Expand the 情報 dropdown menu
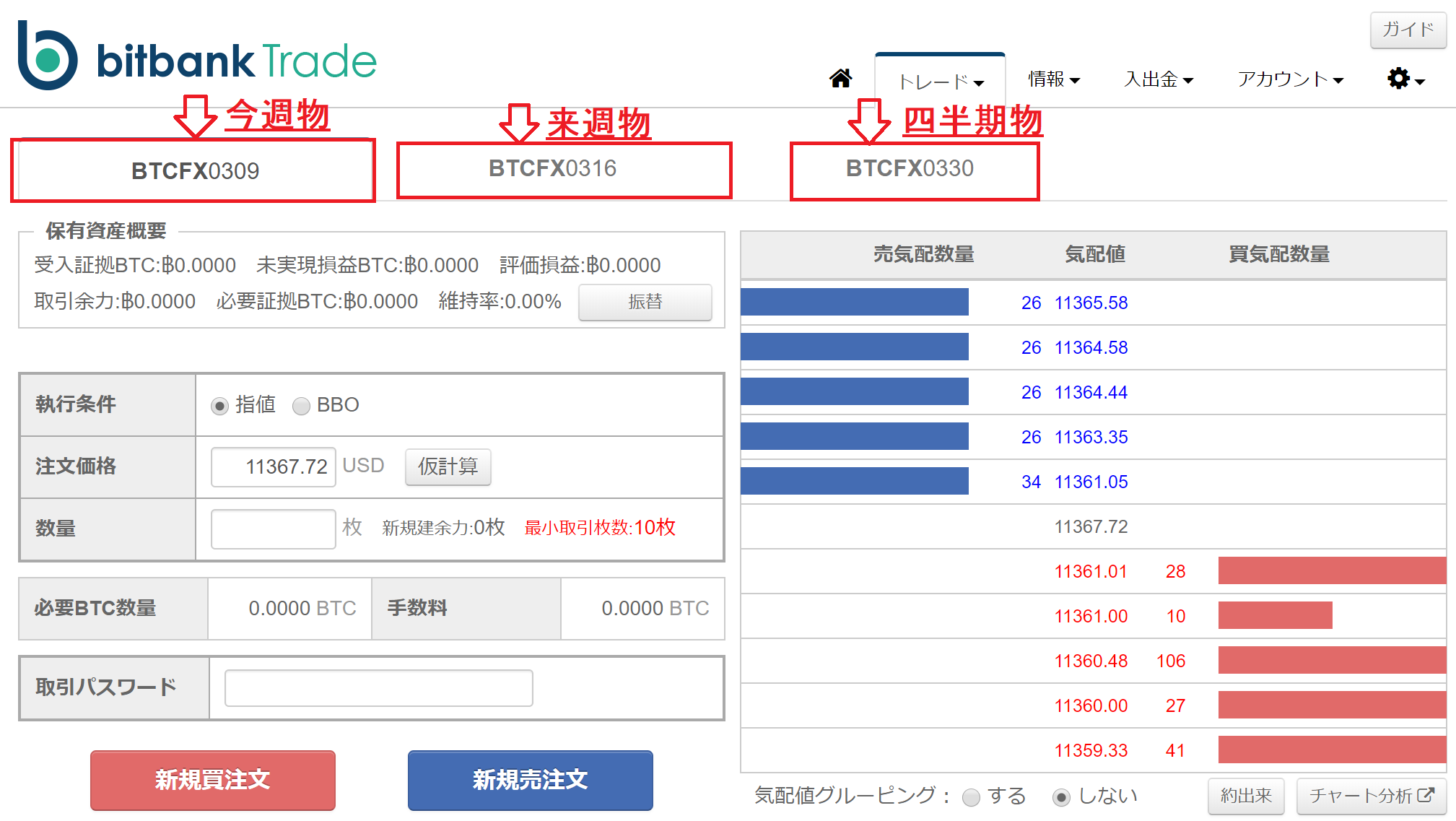The height and width of the screenshot is (821, 1456). pyautogui.click(x=1054, y=79)
